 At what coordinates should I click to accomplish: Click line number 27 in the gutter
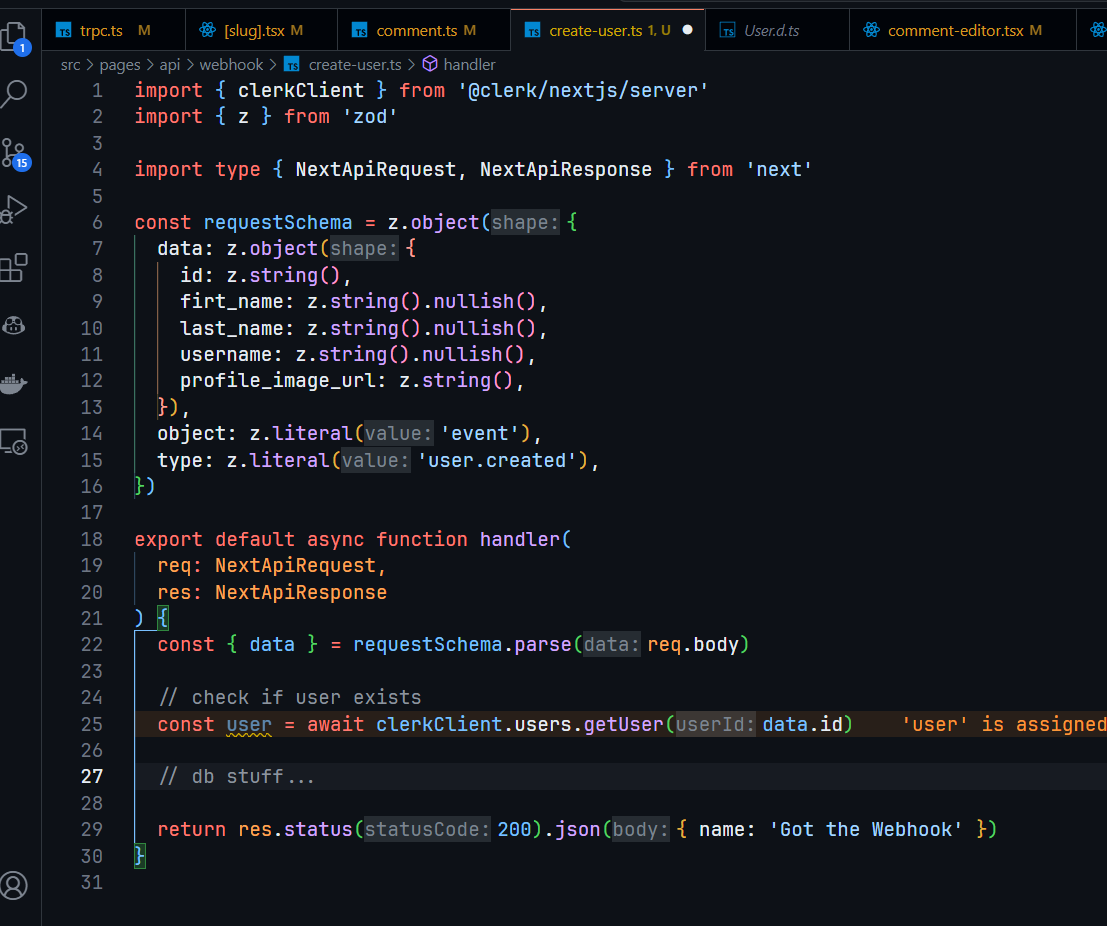coord(92,777)
